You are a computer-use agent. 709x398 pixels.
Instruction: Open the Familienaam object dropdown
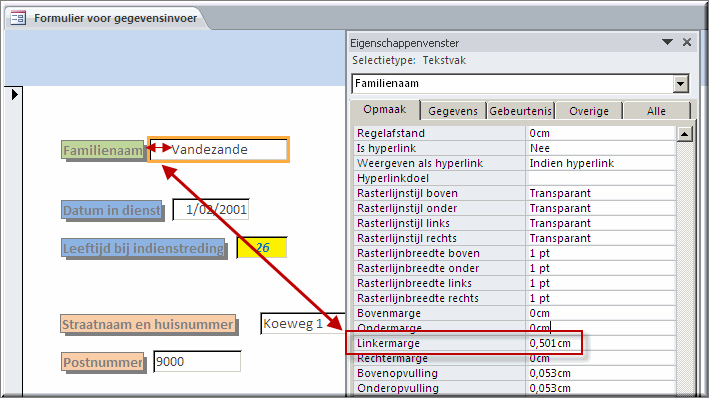click(x=681, y=84)
